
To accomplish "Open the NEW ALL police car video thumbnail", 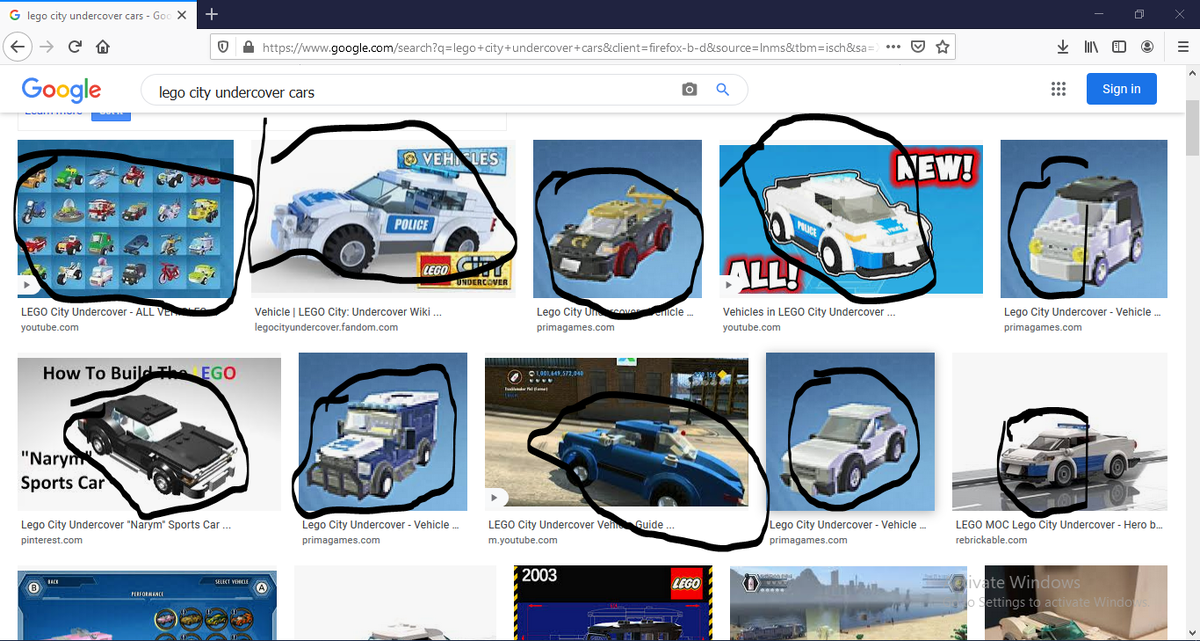I will click(x=851, y=219).
